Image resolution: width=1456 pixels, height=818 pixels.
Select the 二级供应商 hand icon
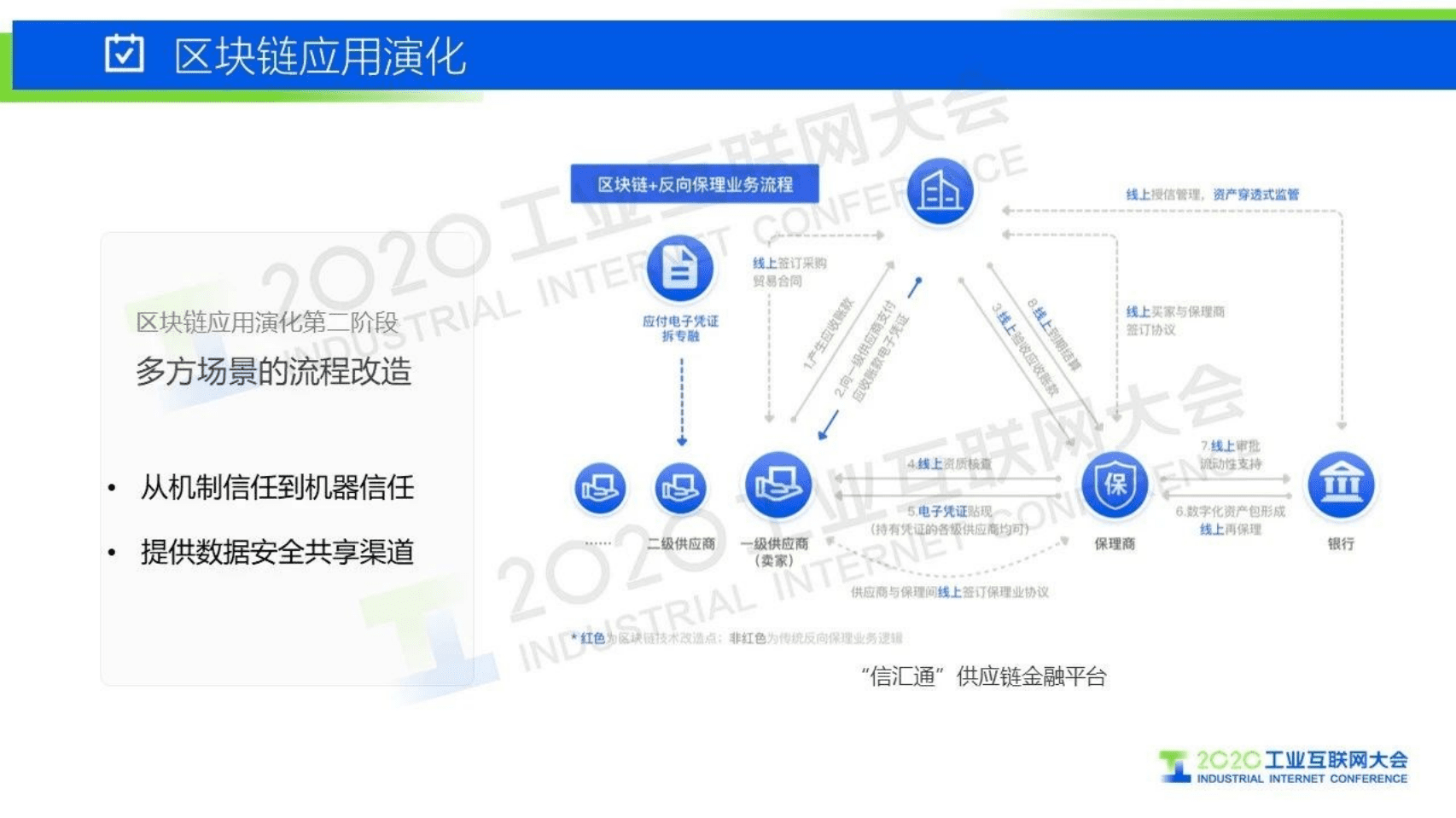tap(683, 486)
